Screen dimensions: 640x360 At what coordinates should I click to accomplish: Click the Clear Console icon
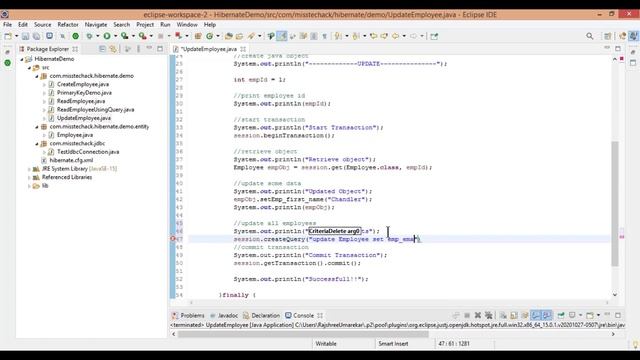(503, 316)
